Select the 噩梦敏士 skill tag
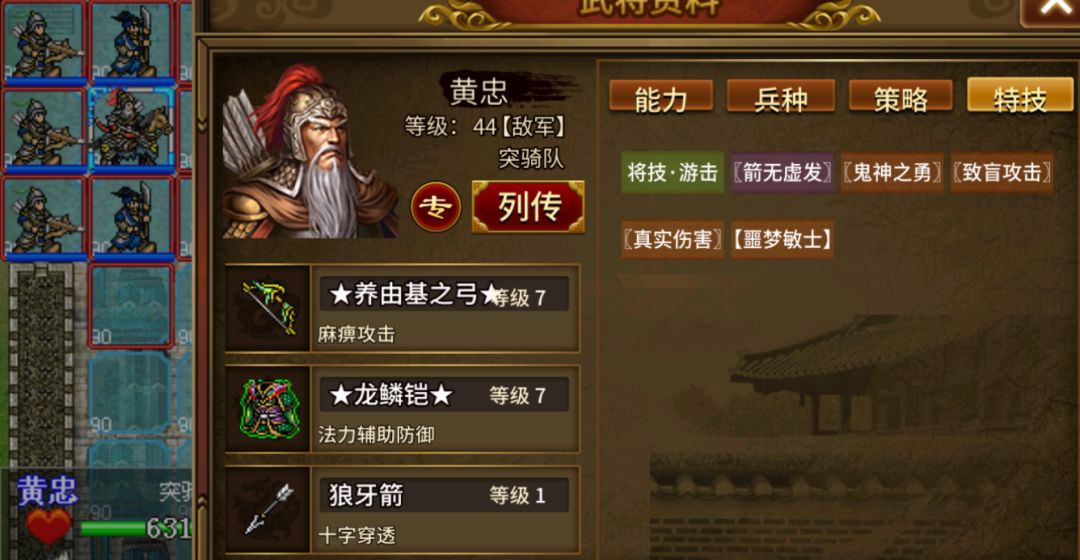 point(782,239)
